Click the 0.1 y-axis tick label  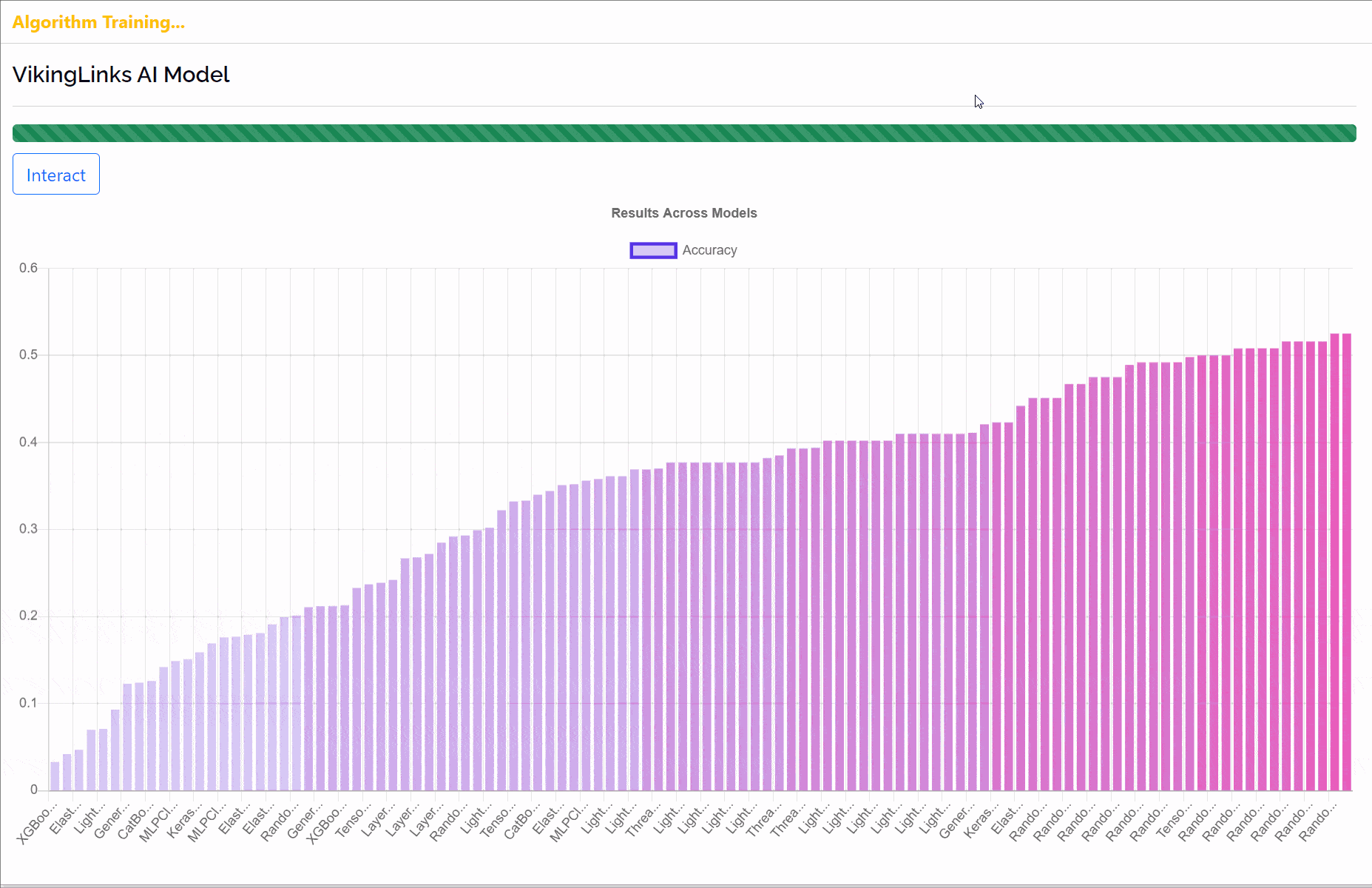tap(28, 703)
